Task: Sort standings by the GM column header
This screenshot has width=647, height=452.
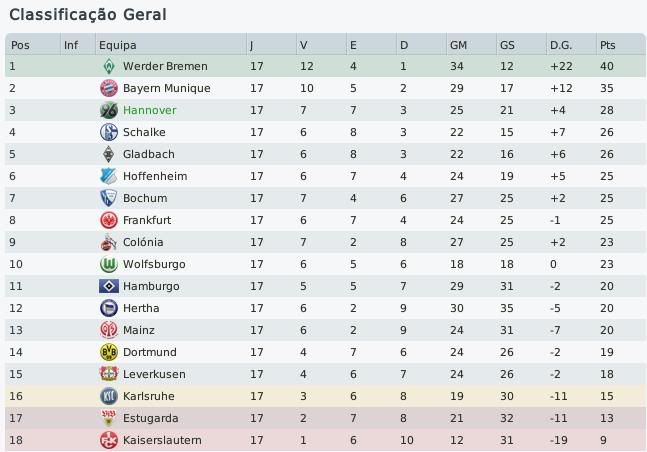Action: 459,45
